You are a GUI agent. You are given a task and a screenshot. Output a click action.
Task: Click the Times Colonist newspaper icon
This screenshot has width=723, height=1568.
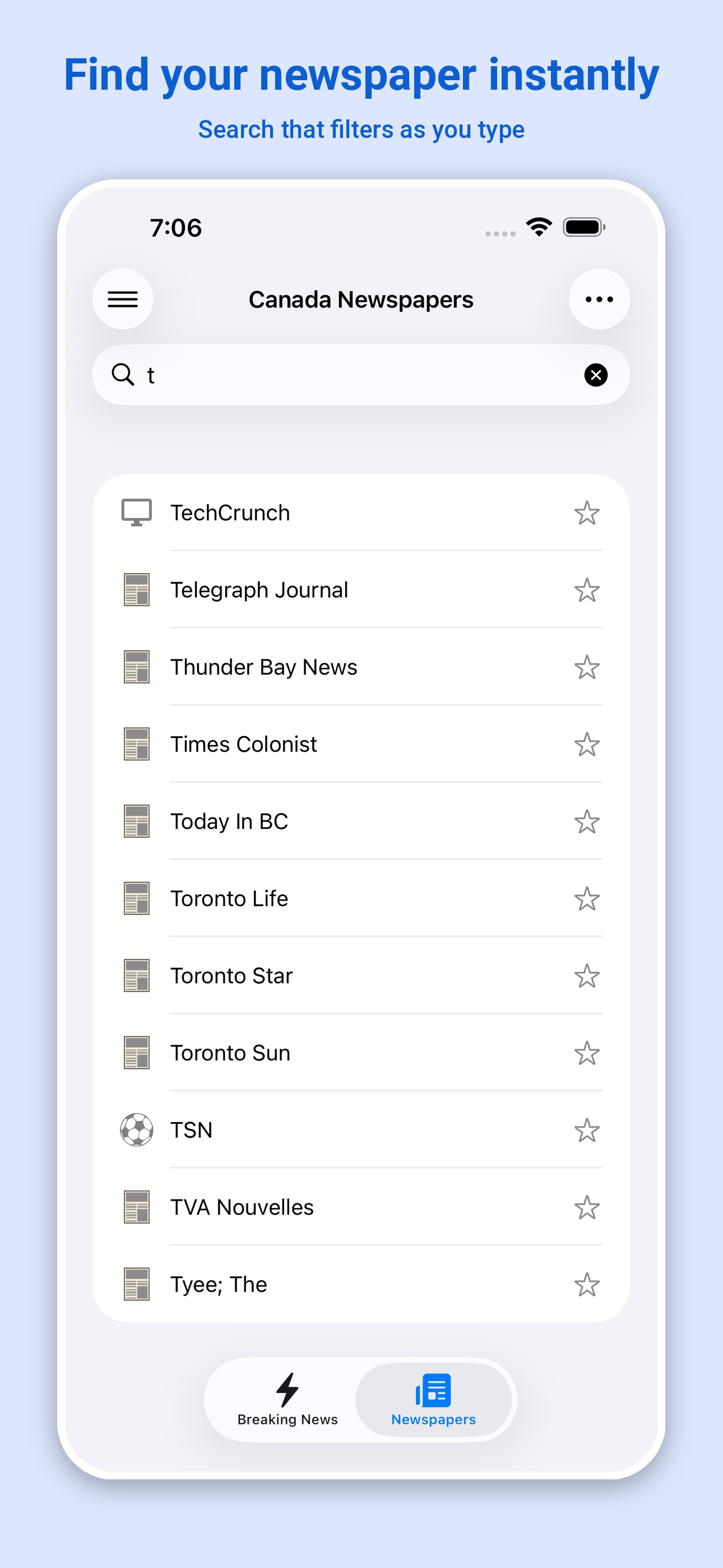click(x=136, y=744)
